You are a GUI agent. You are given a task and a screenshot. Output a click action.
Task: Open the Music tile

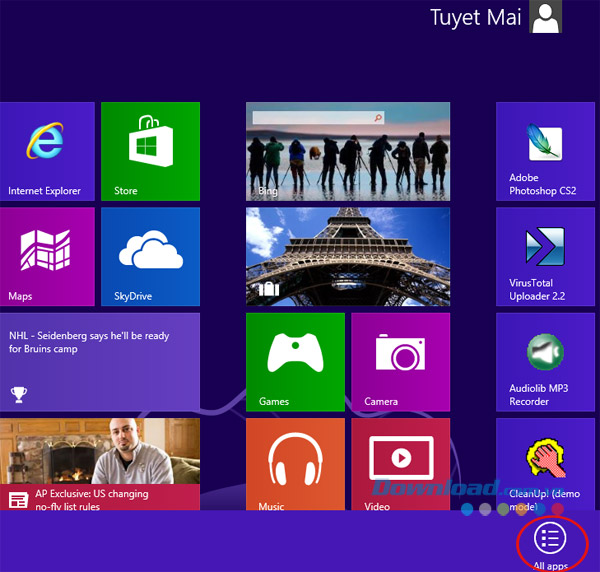tap(295, 464)
